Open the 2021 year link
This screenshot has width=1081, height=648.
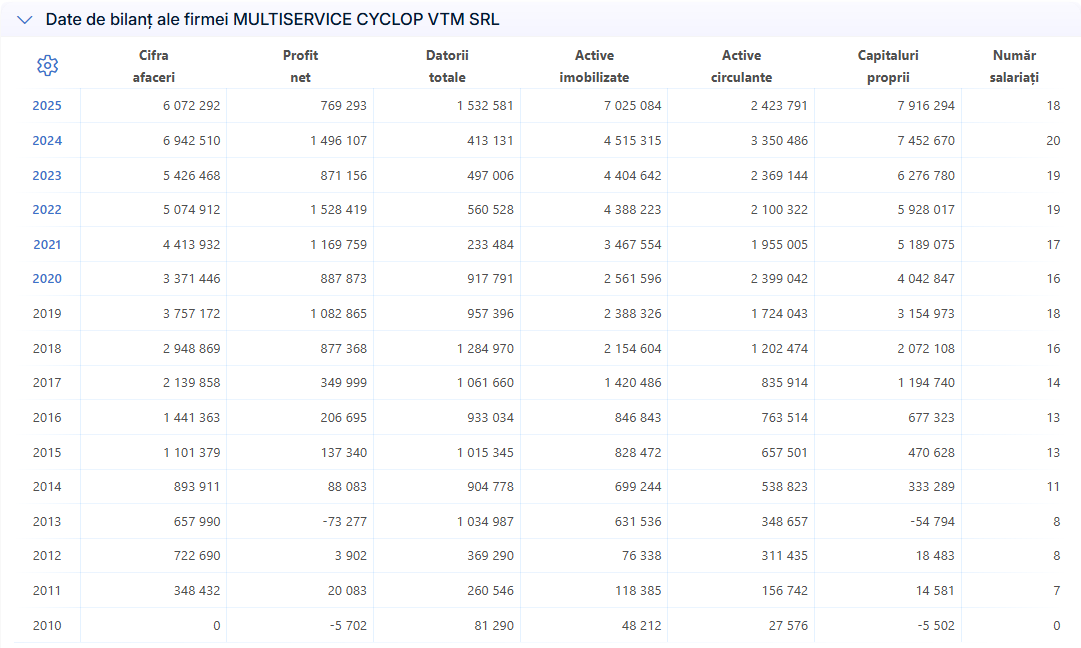click(47, 244)
